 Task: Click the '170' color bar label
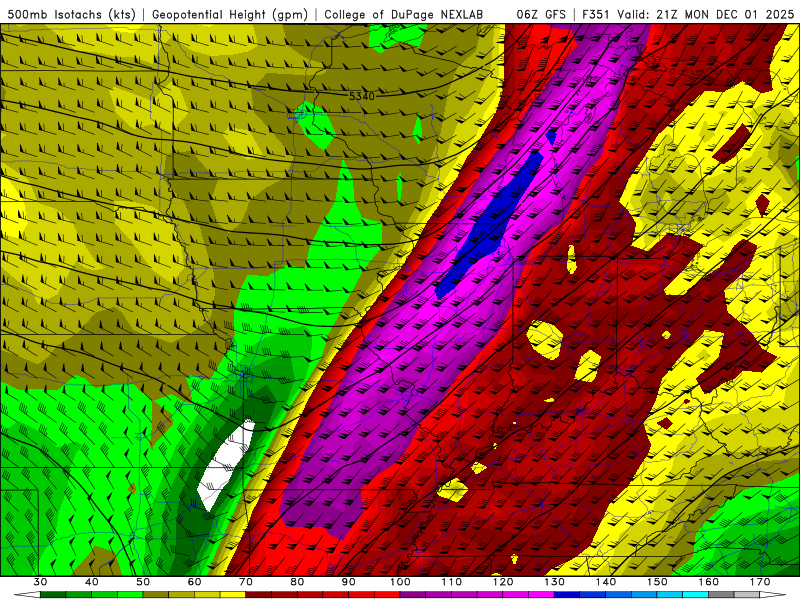pyautogui.click(x=760, y=582)
